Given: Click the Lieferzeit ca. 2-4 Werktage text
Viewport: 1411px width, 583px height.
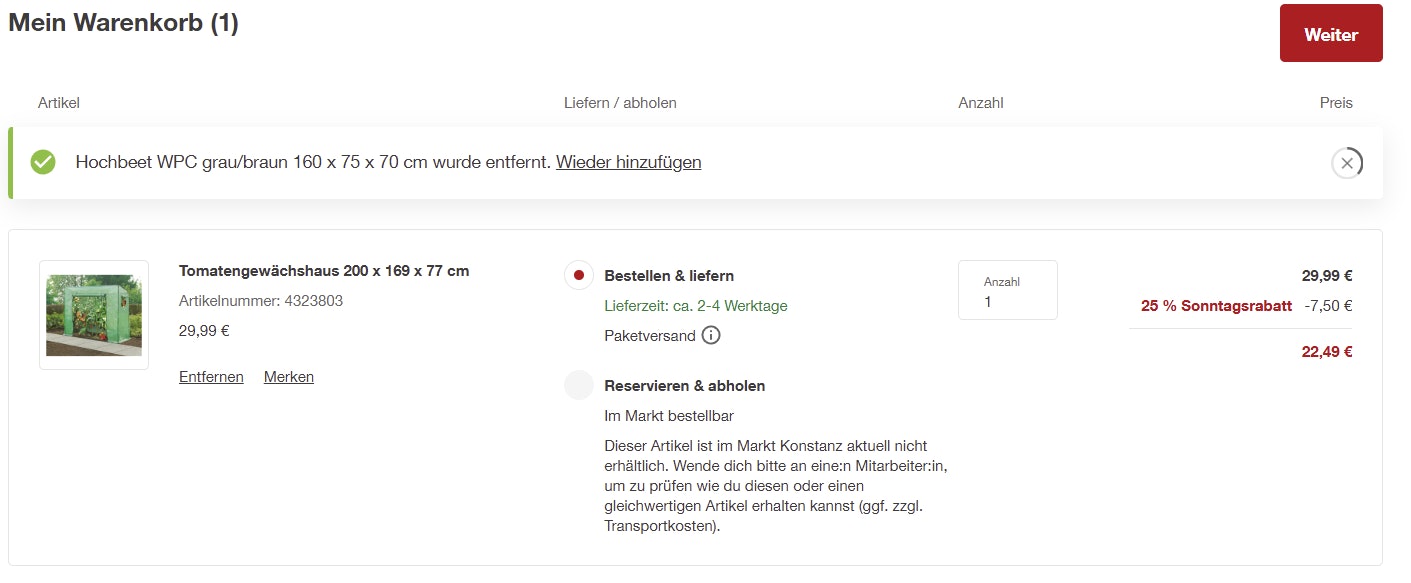Looking at the screenshot, I should tap(696, 306).
